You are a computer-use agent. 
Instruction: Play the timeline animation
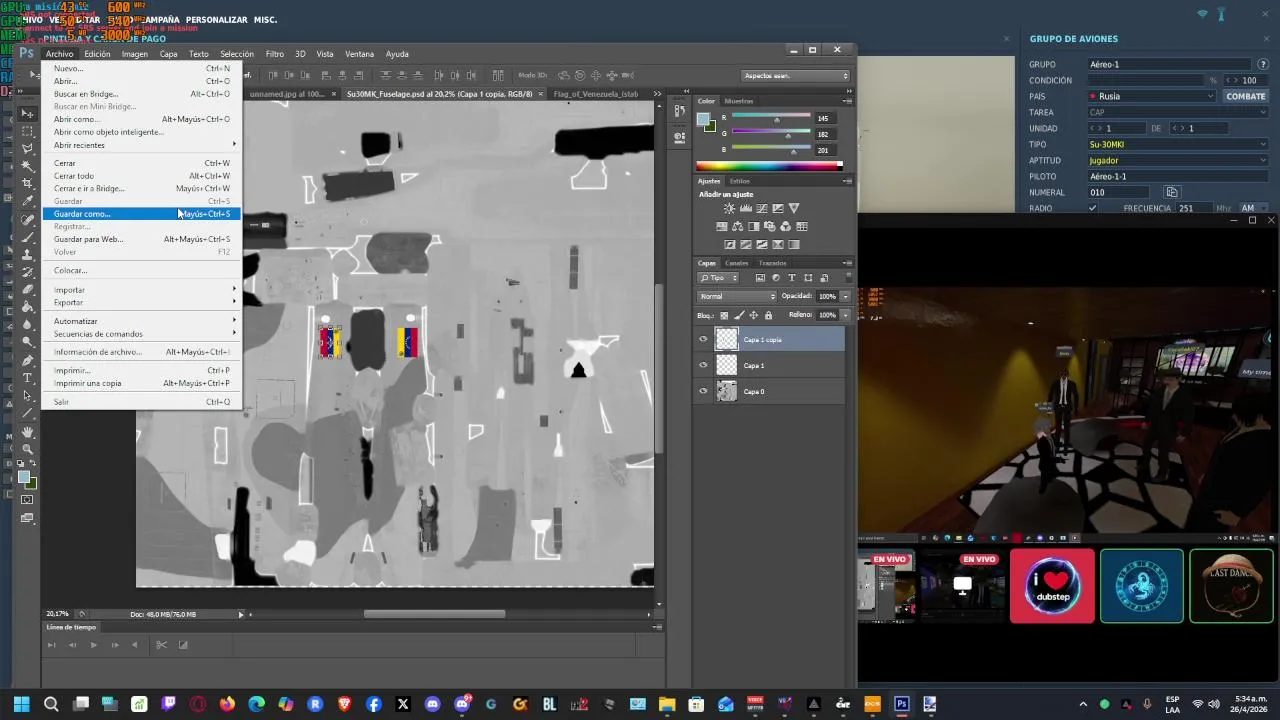[x=93, y=645]
